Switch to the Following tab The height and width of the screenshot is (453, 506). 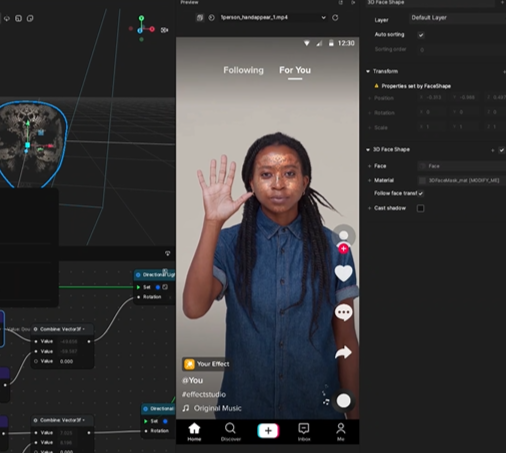[x=243, y=70]
